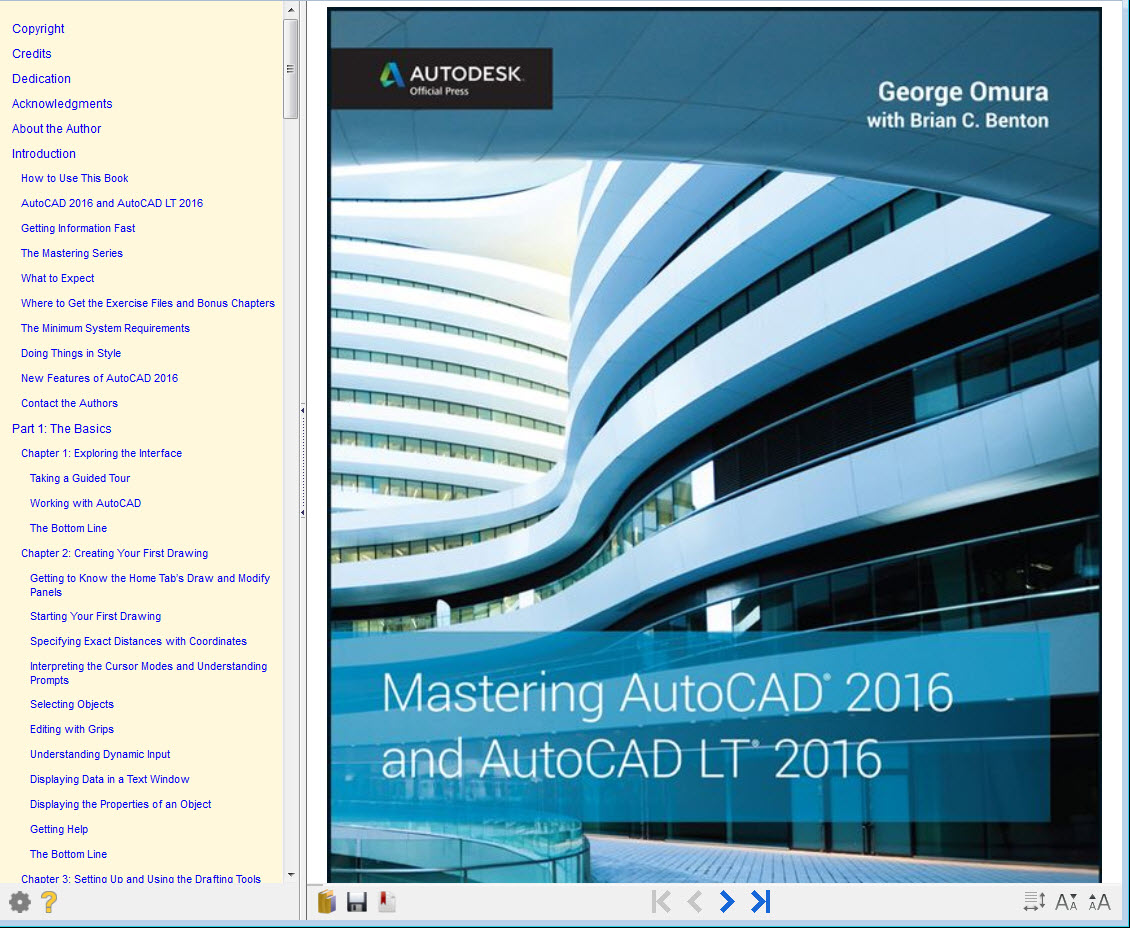Open Interpreting the Cursor Modes entry
Viewport: 1130px width, 928px height.
[148, 673]
